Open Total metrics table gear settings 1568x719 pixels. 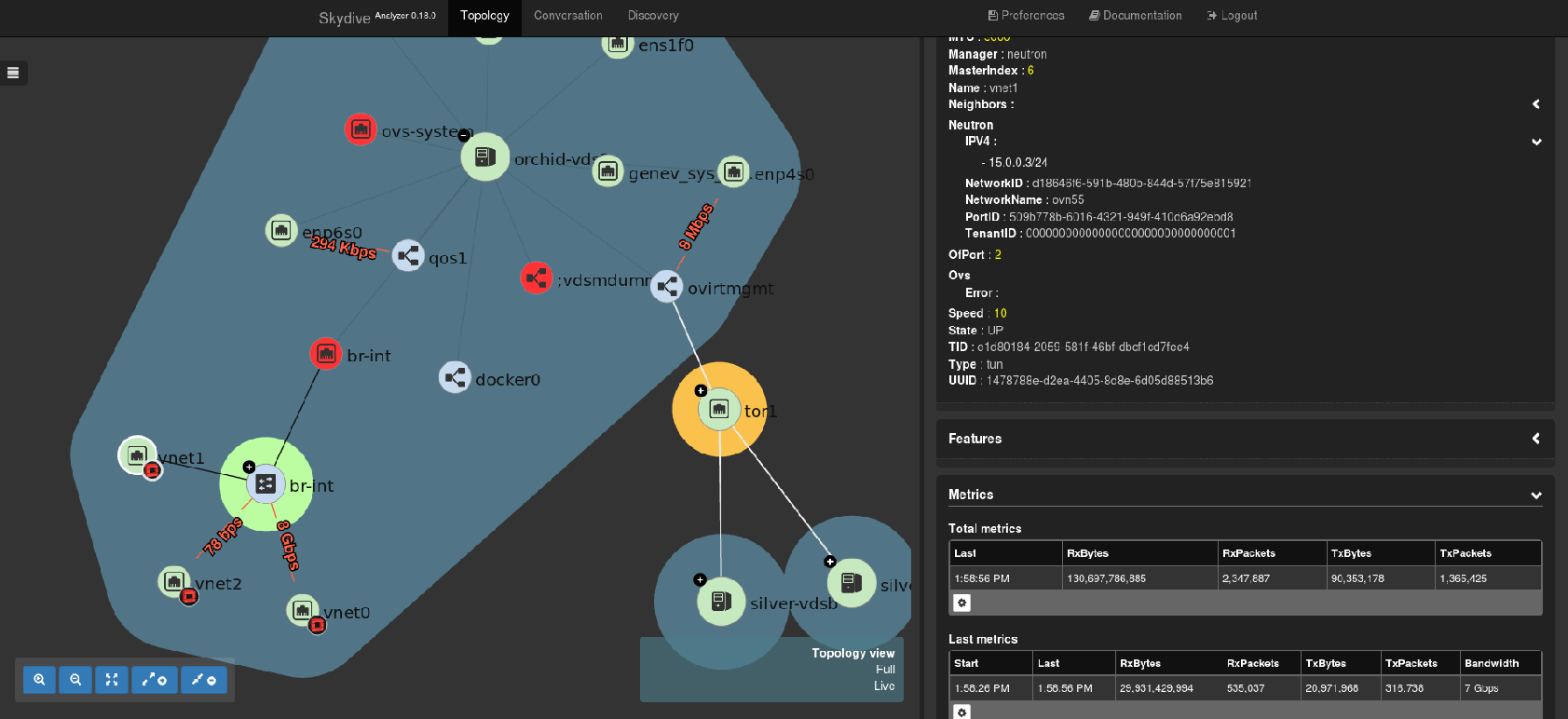click(962, 603)
